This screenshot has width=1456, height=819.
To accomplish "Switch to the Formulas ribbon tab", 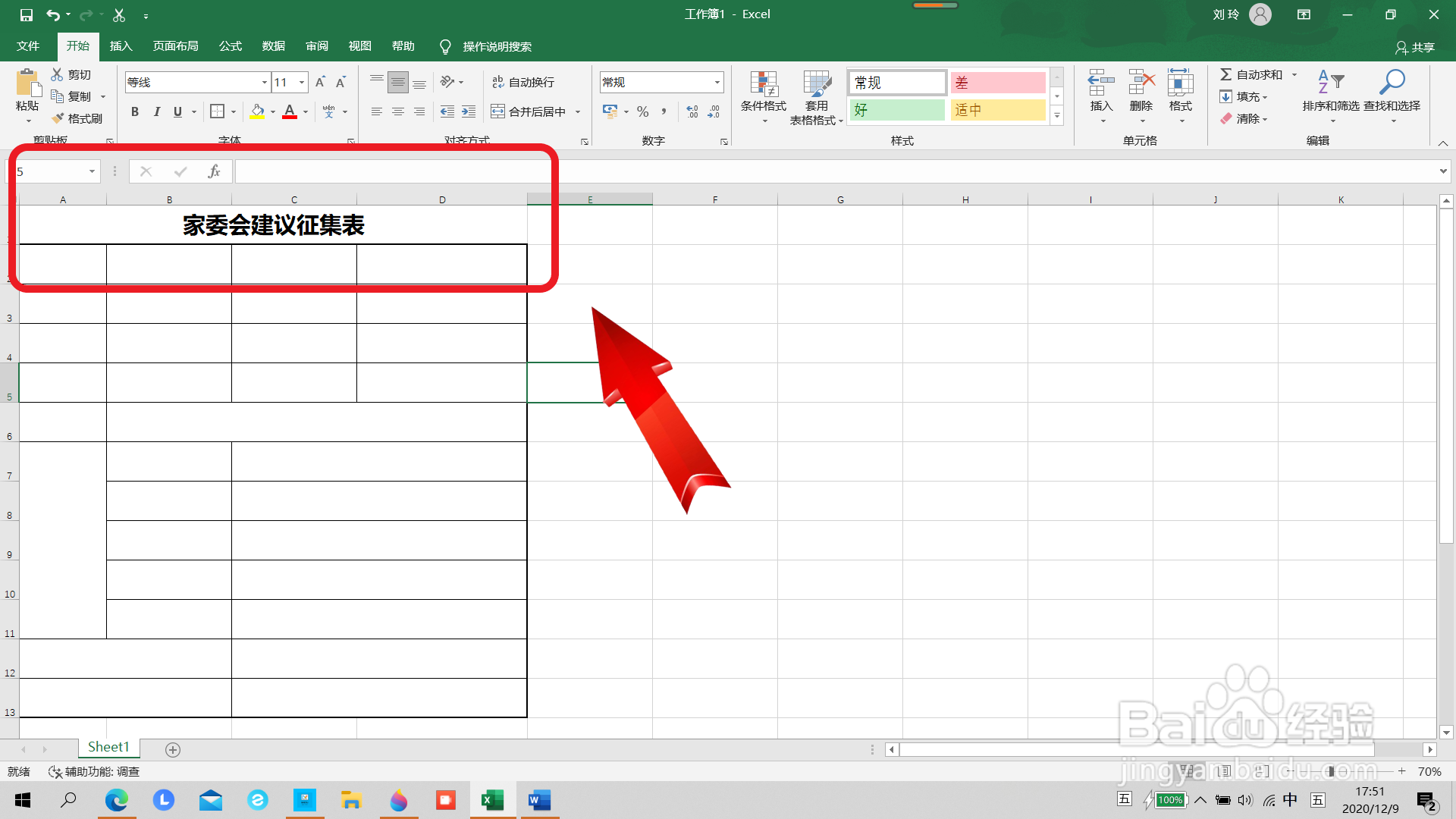I will 230,46.
